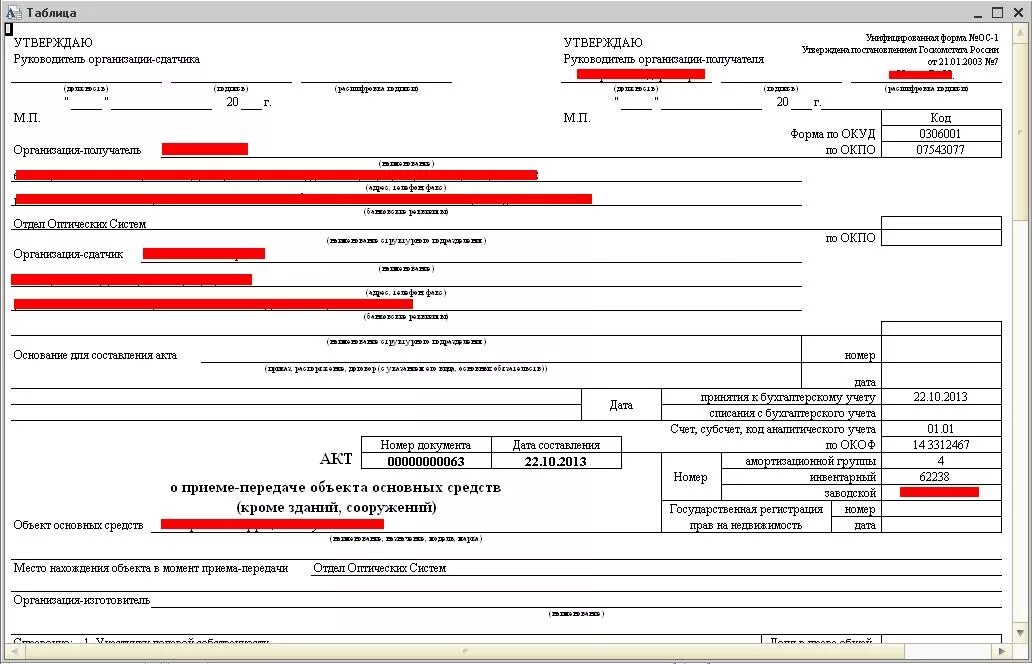Click the empty Основание дата value cell
Viewport: 1032px width, 664px height.
pyautogui.click(x=941, y=375)
